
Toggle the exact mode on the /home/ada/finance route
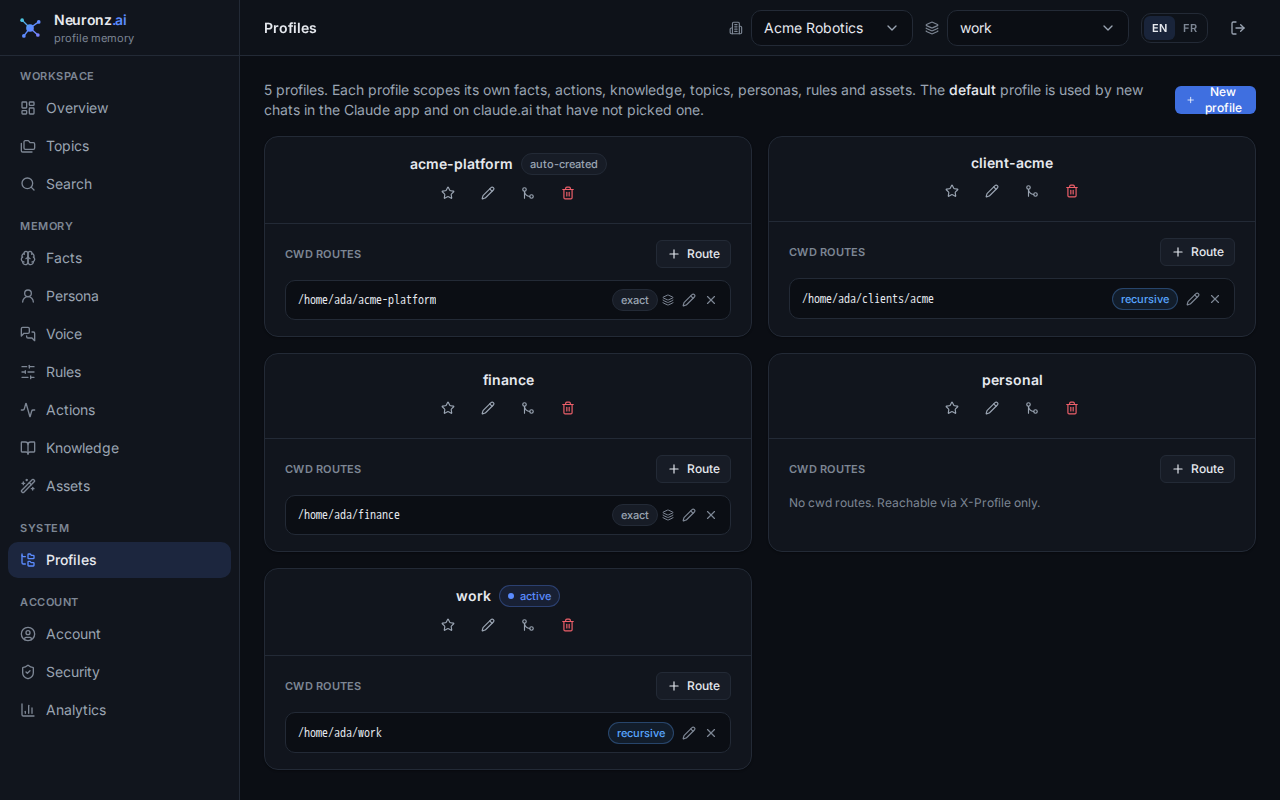[x=635, y=515]
